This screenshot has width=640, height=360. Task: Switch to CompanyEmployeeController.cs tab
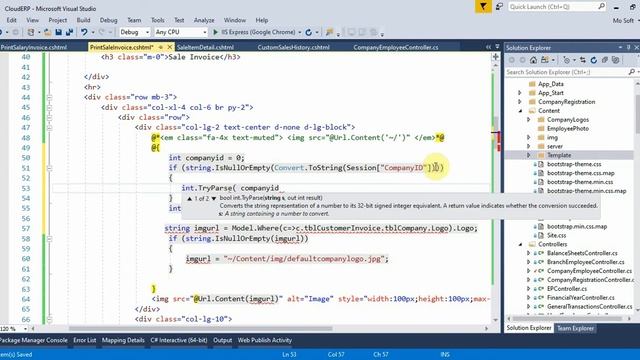(x=396, y=47)
